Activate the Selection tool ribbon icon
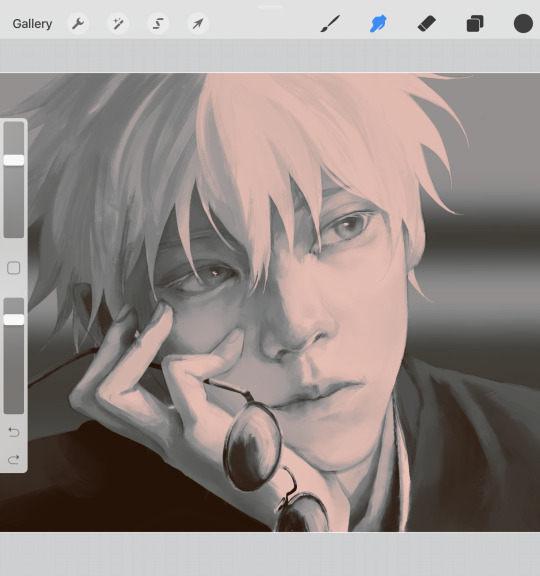Viewport: 540px width, 576px height. tap(158, 24)
